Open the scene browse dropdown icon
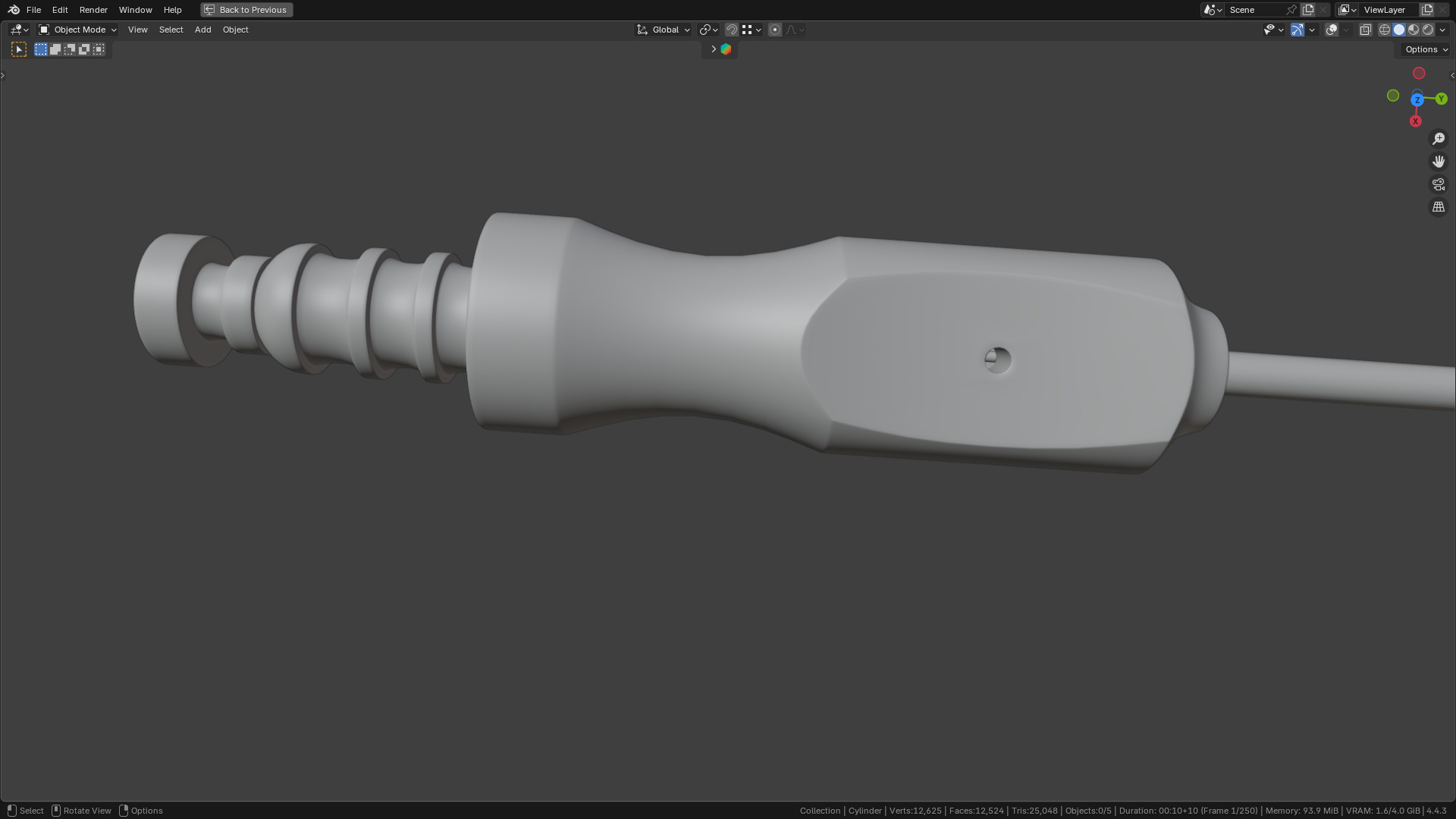The width and height of the screenshot is (1456, 819). point(1212,10)
